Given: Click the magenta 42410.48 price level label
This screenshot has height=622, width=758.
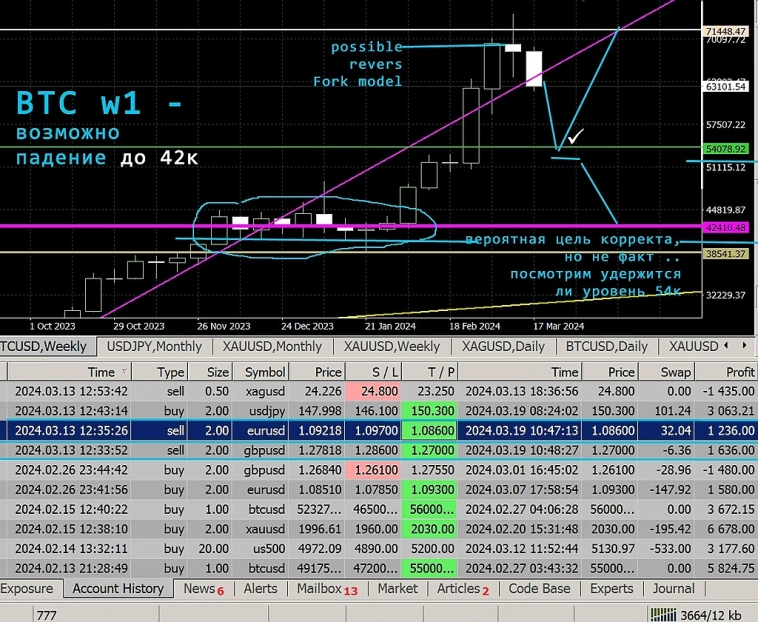Looking at the screenshot, I should tap(727, 228).
